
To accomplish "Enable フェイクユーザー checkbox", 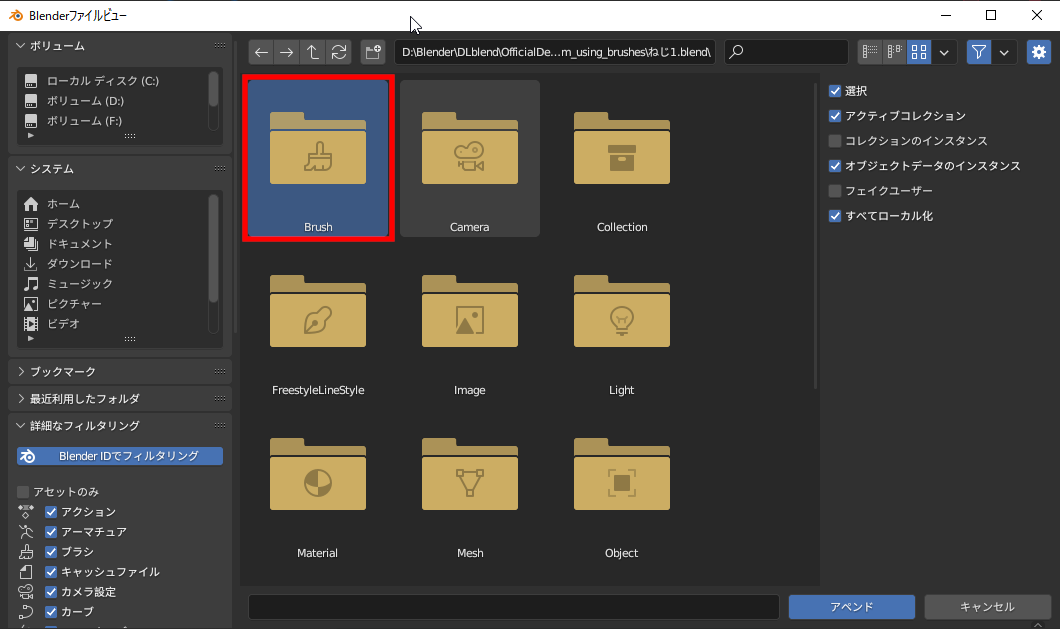I will pyautogui.click(x=835, y=191).
